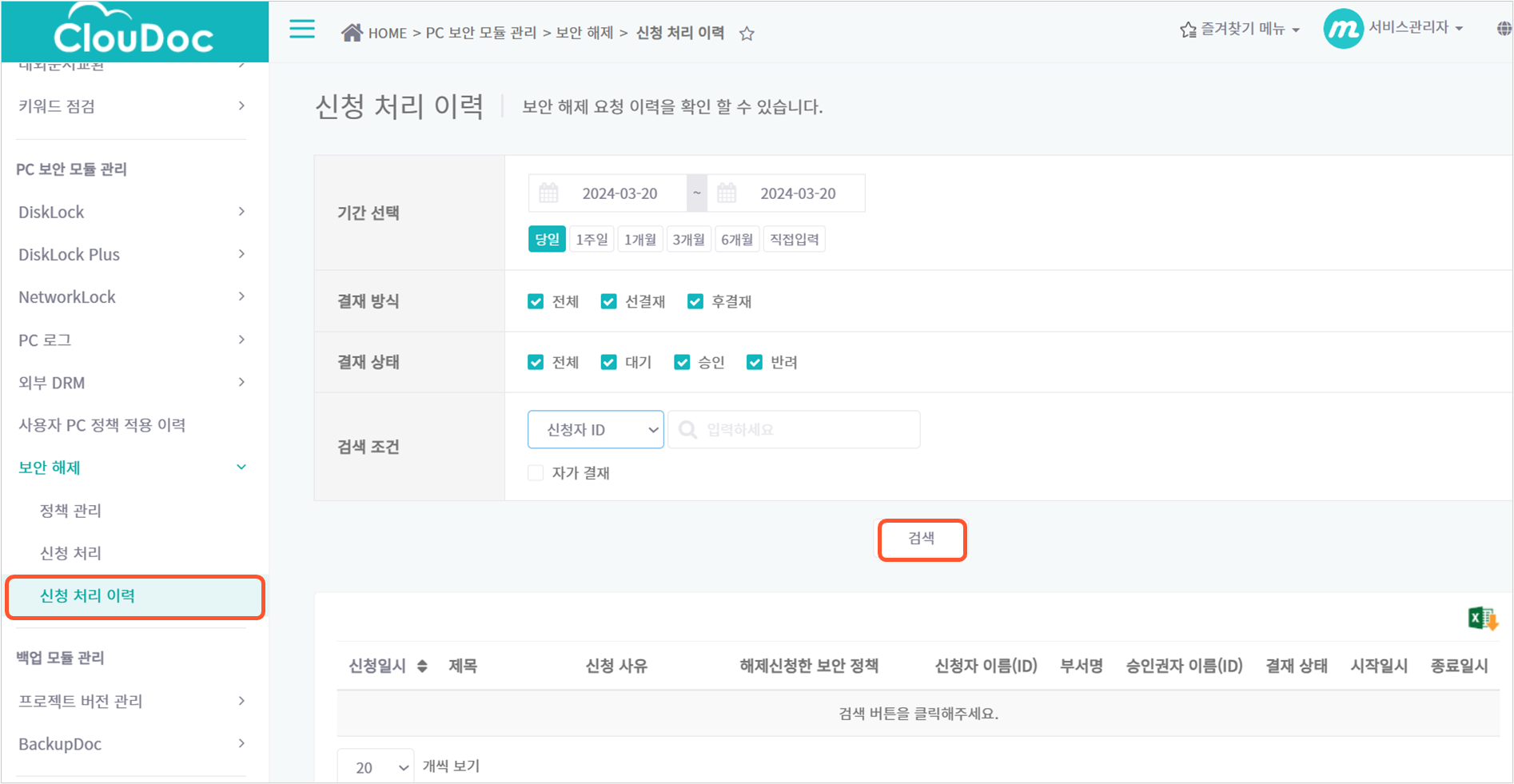Open the globe language icon
Image resolution: width=1514 pixels, height=784 pixels.
tap(1504, 29)
